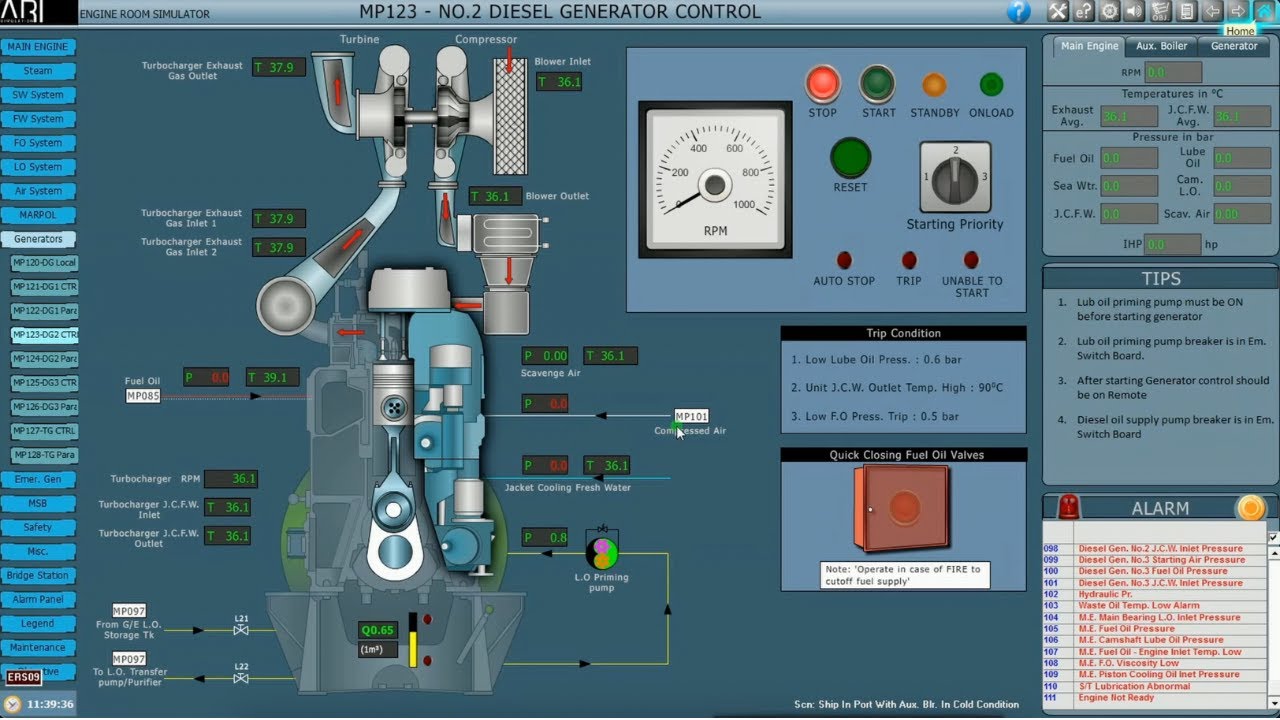Open the MP125-DG3 CTRL page

click(44, 383)
